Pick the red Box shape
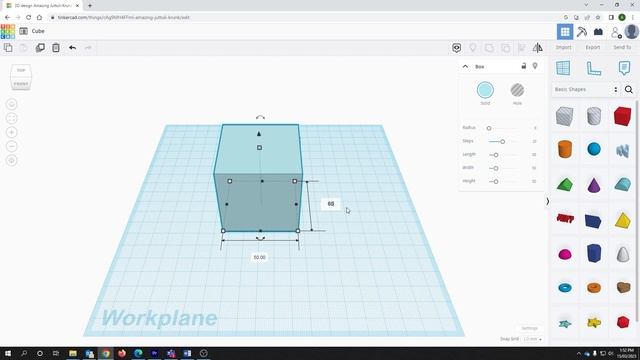 coord(622,116)
